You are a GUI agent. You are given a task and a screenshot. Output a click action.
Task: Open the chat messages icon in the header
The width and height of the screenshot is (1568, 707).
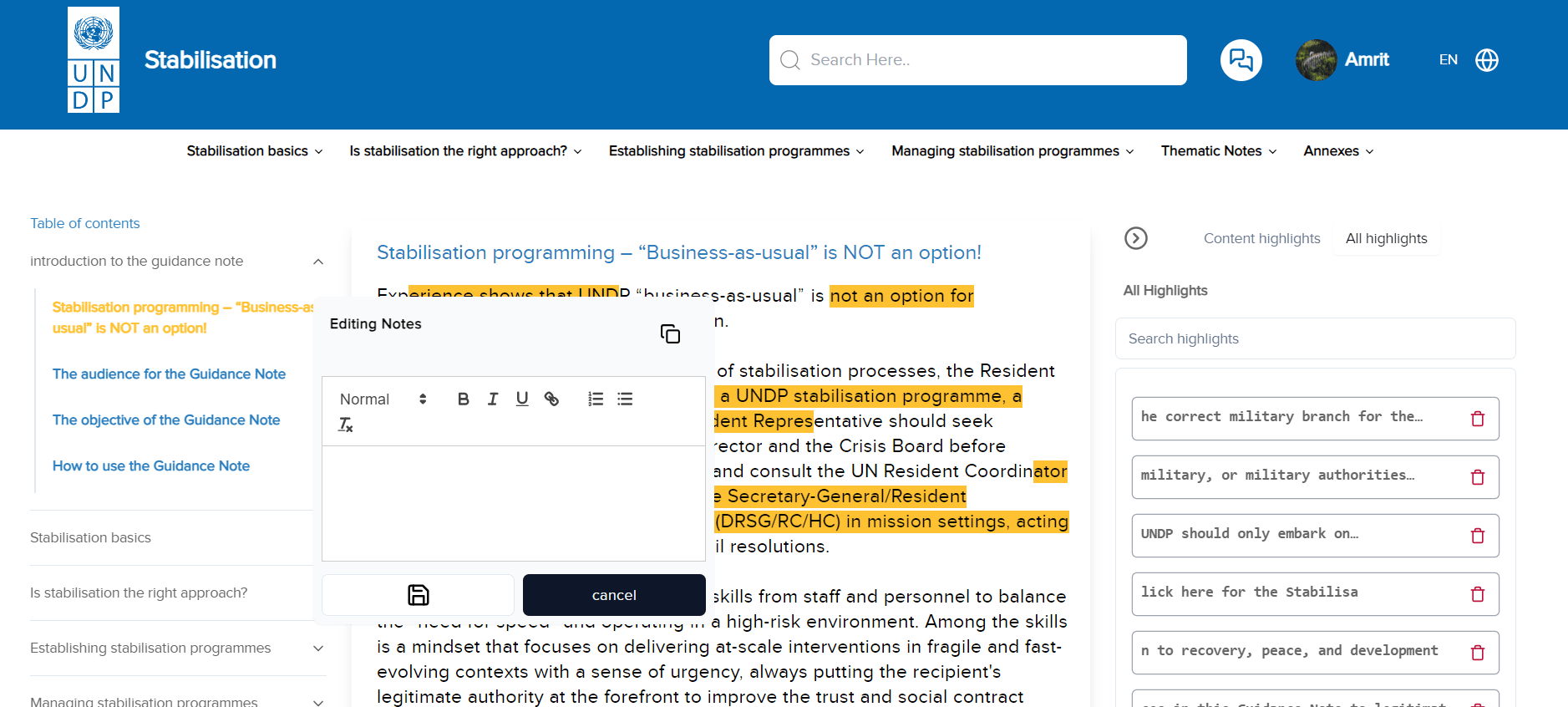(1241, 60)
